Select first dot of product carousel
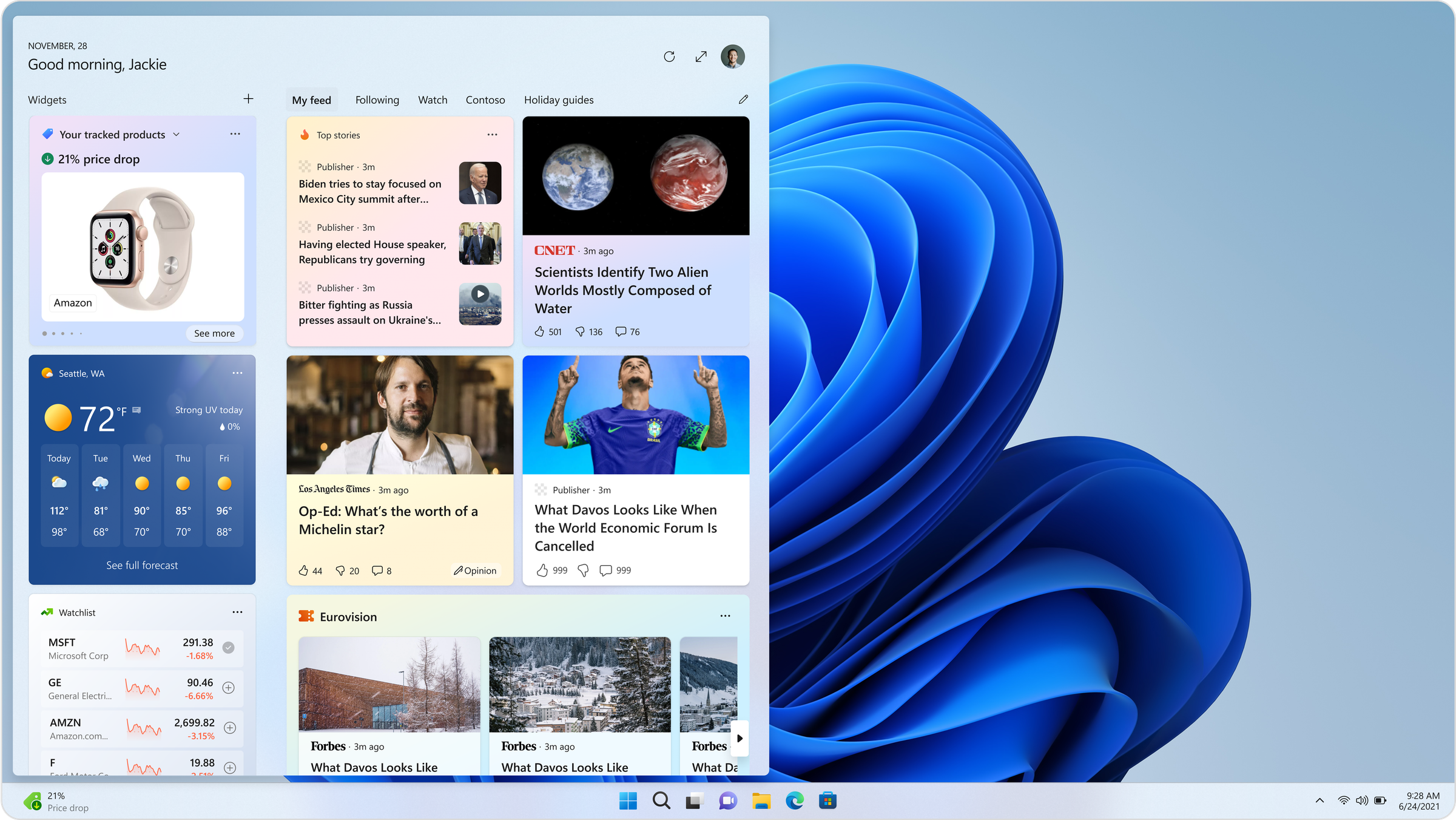Screen dimensions: 1456x820 (44, 333)
